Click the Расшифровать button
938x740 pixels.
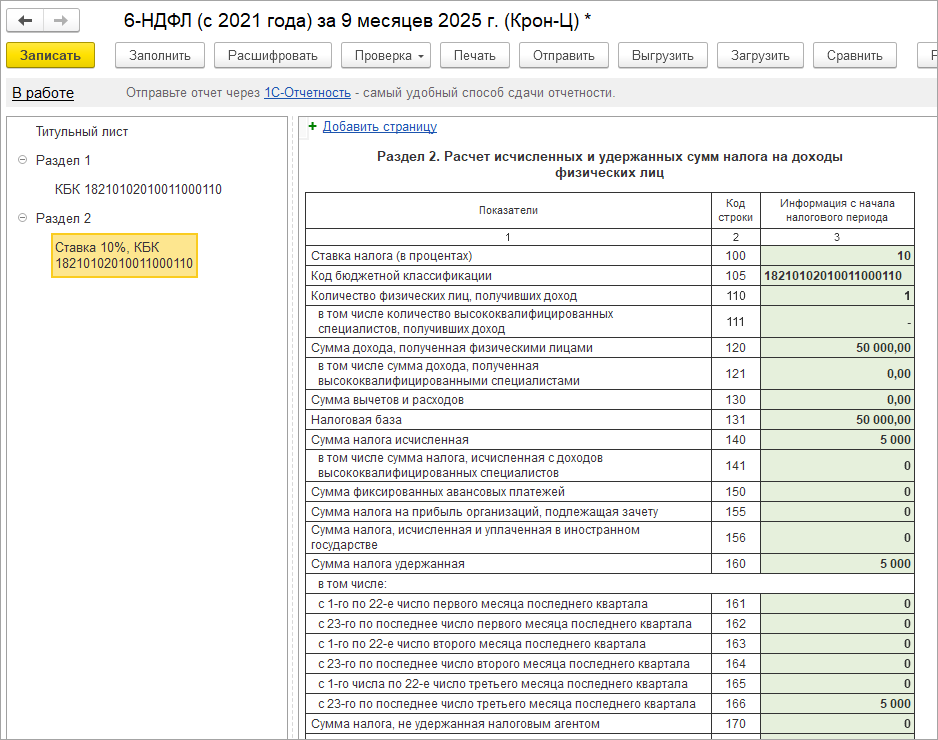point(272,55)
